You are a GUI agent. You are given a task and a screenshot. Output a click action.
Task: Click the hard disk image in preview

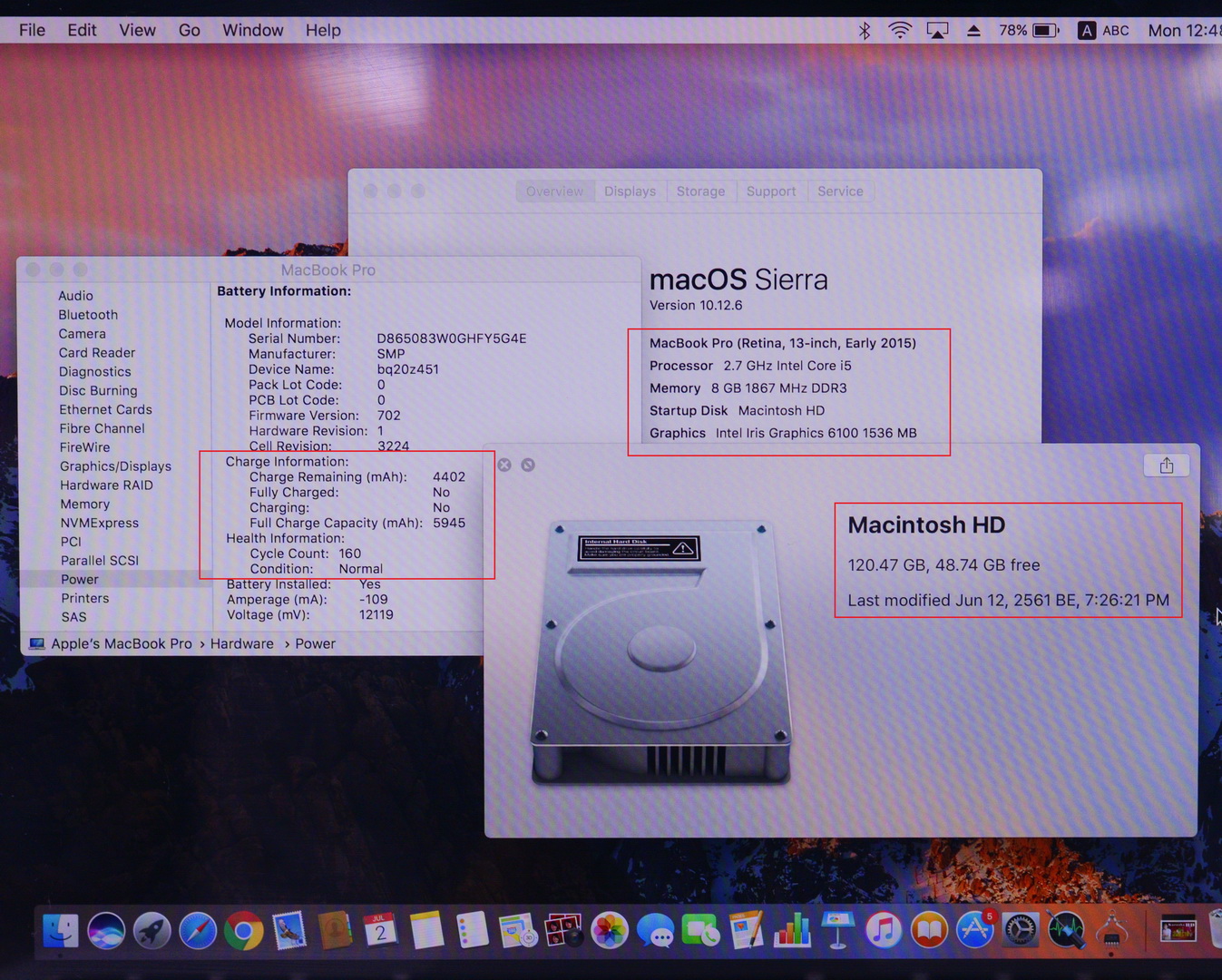[x=660, y=654]
